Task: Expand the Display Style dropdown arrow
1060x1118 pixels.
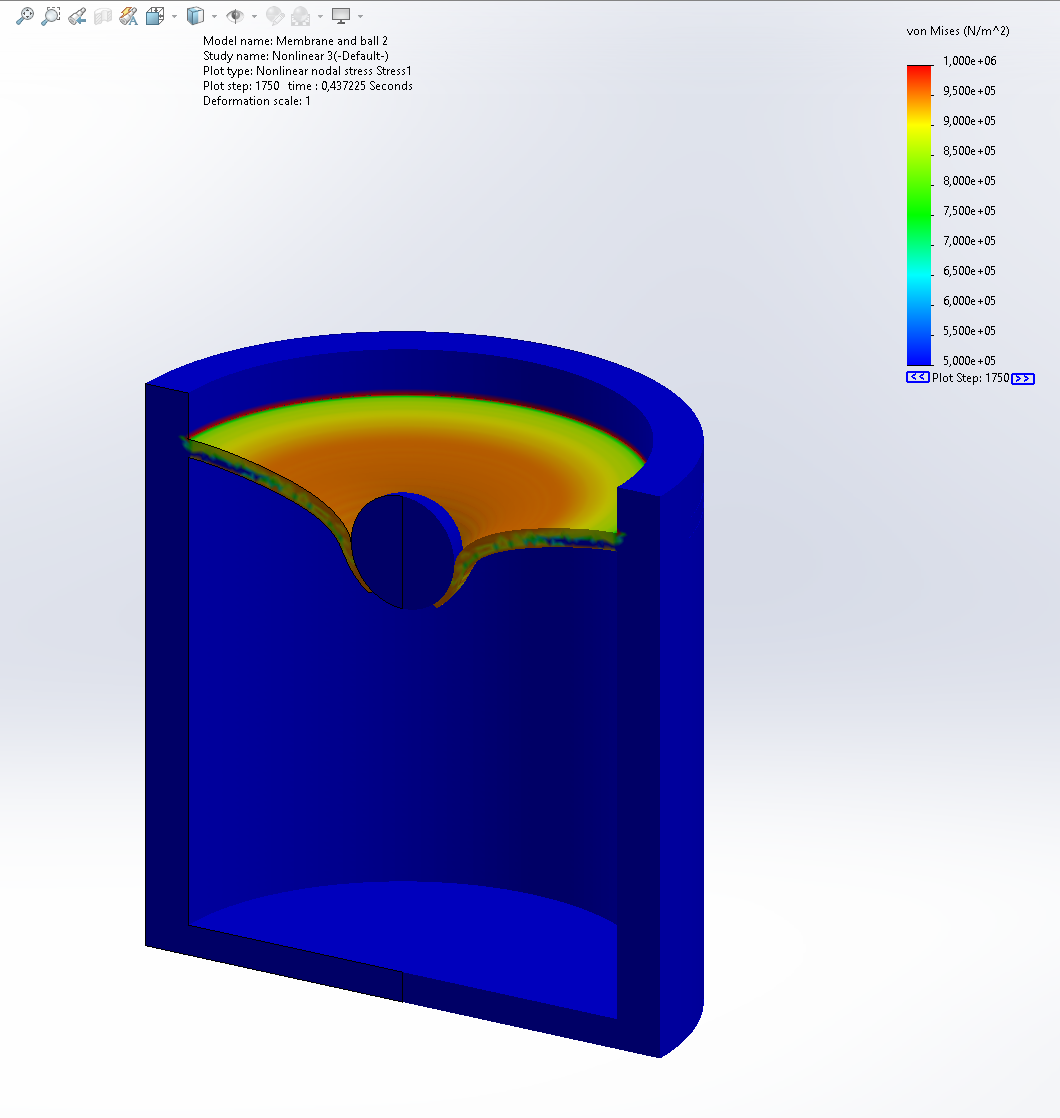Action: click(214, 16)
